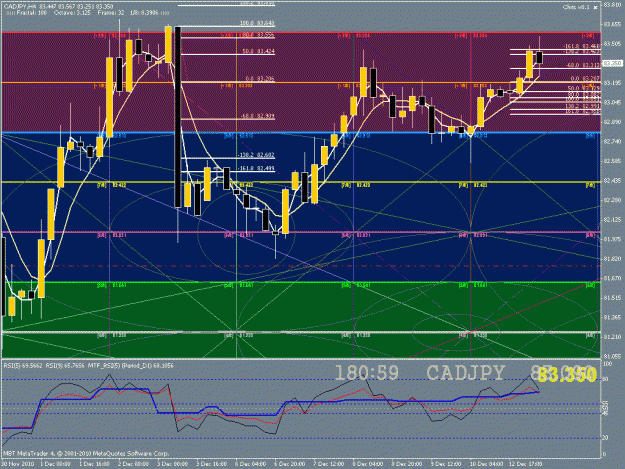Click the 82.435 price axis label
Viewport: 625px width, 469px height.
pyautogui.click(x=613, y=181)
